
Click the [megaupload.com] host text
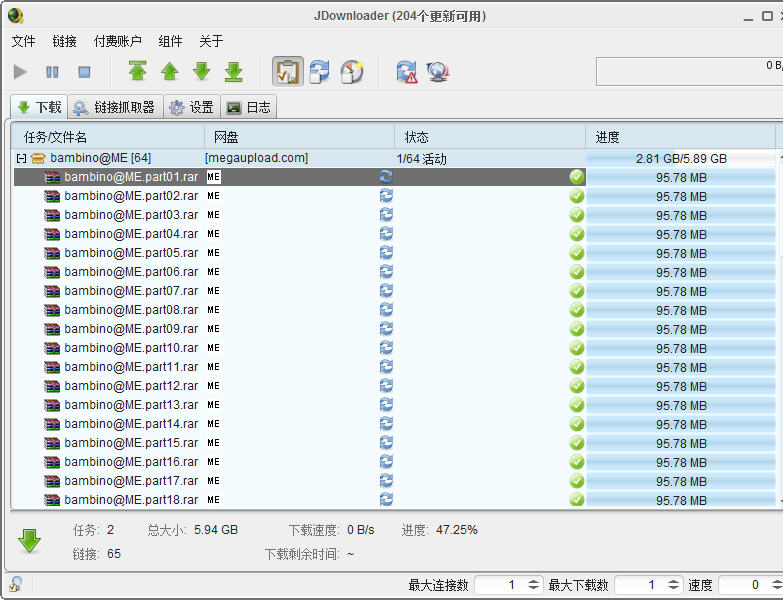pyautogui.click(x=256, y=158)
